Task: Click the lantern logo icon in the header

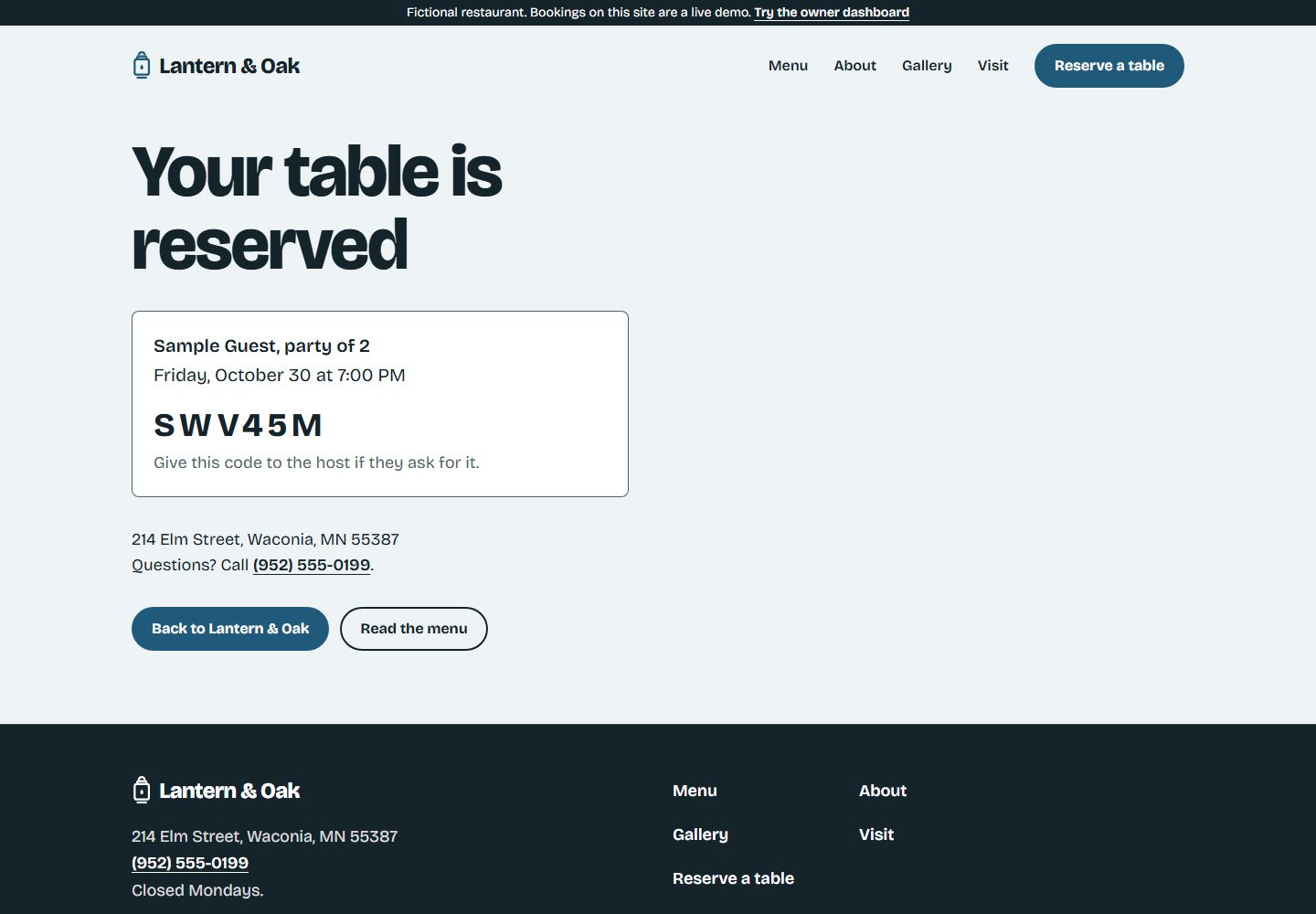Action: [x=142, y=65]
